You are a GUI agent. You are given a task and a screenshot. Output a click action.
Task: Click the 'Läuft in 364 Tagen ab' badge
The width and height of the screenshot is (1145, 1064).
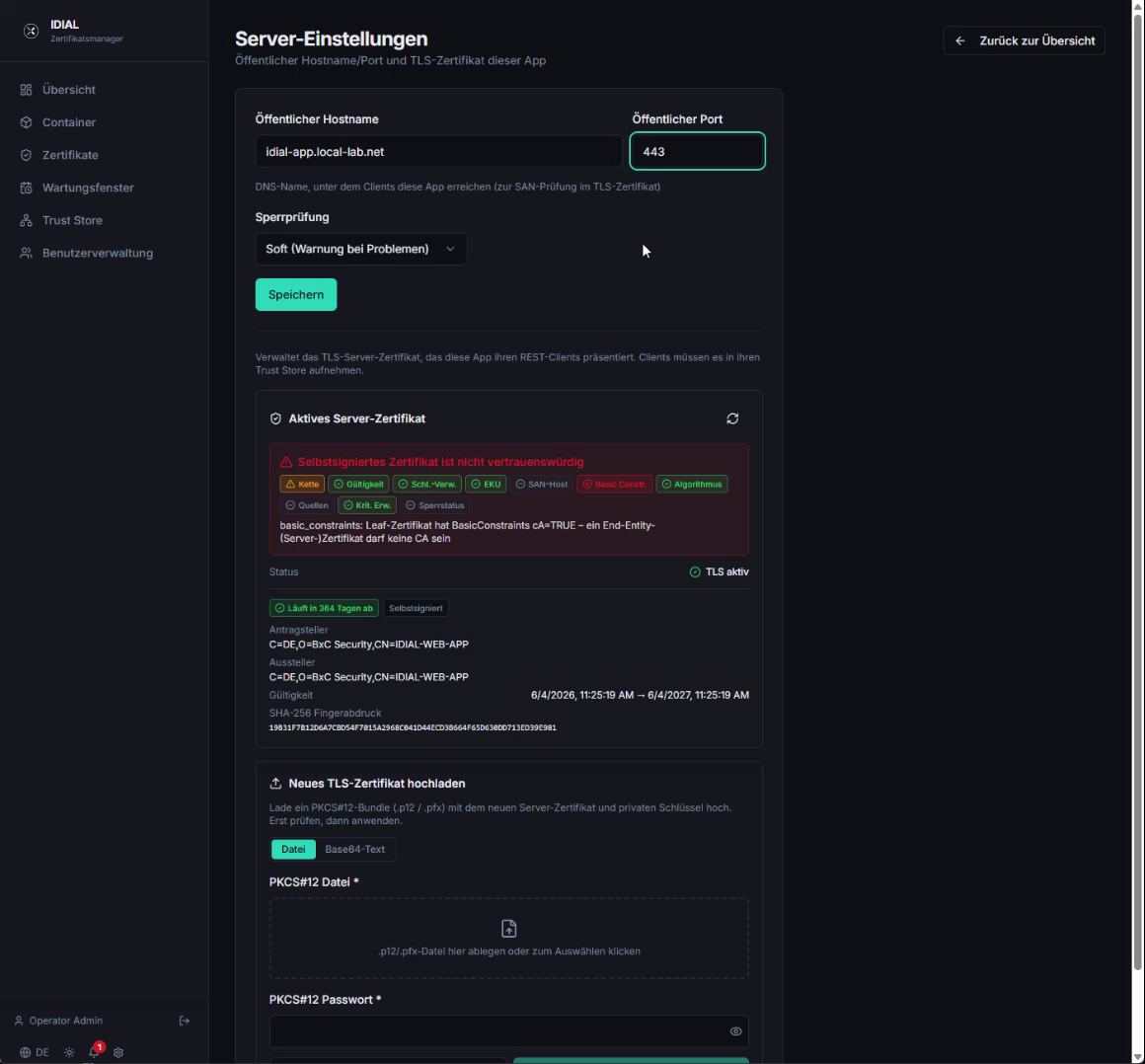coord(324,608)
